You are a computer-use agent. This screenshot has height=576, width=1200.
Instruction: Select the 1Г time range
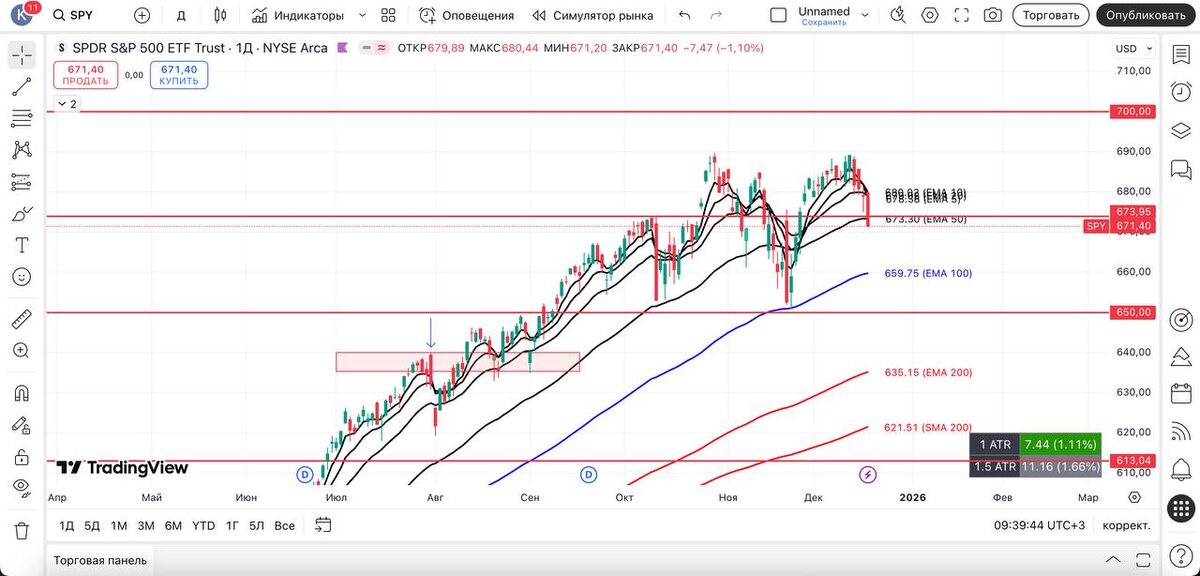pos(232,525)
